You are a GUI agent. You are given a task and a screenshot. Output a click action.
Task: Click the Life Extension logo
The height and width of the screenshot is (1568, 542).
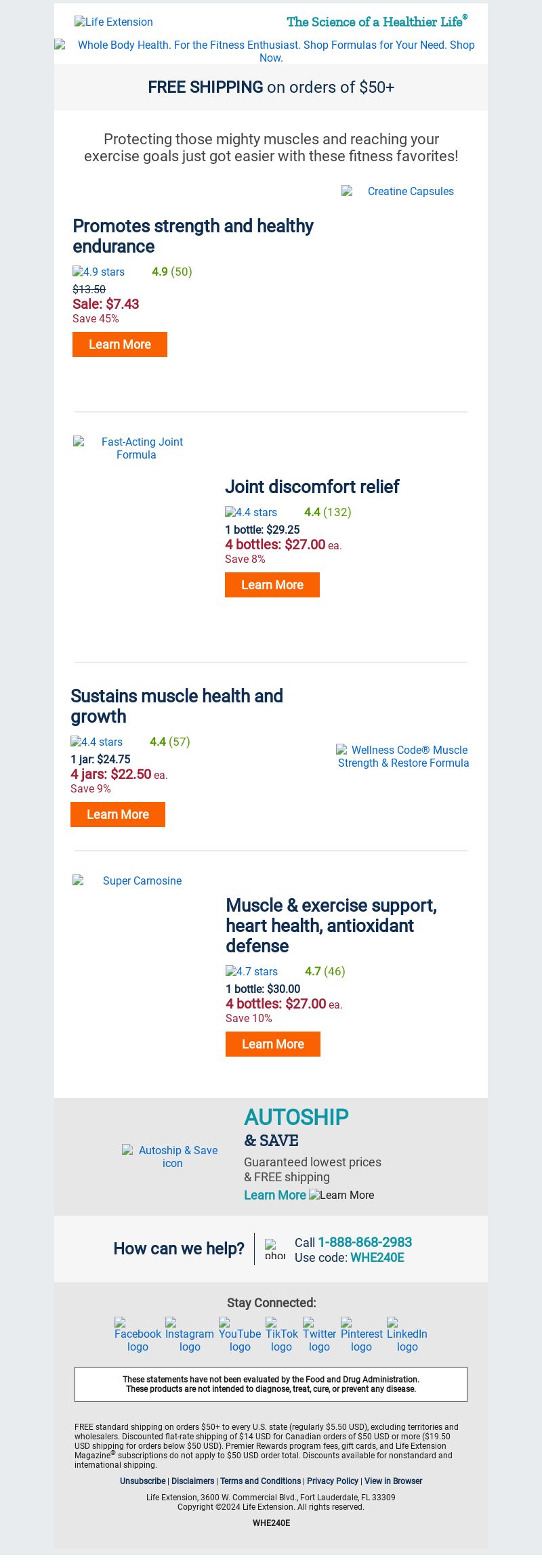(x=114, y=22)
